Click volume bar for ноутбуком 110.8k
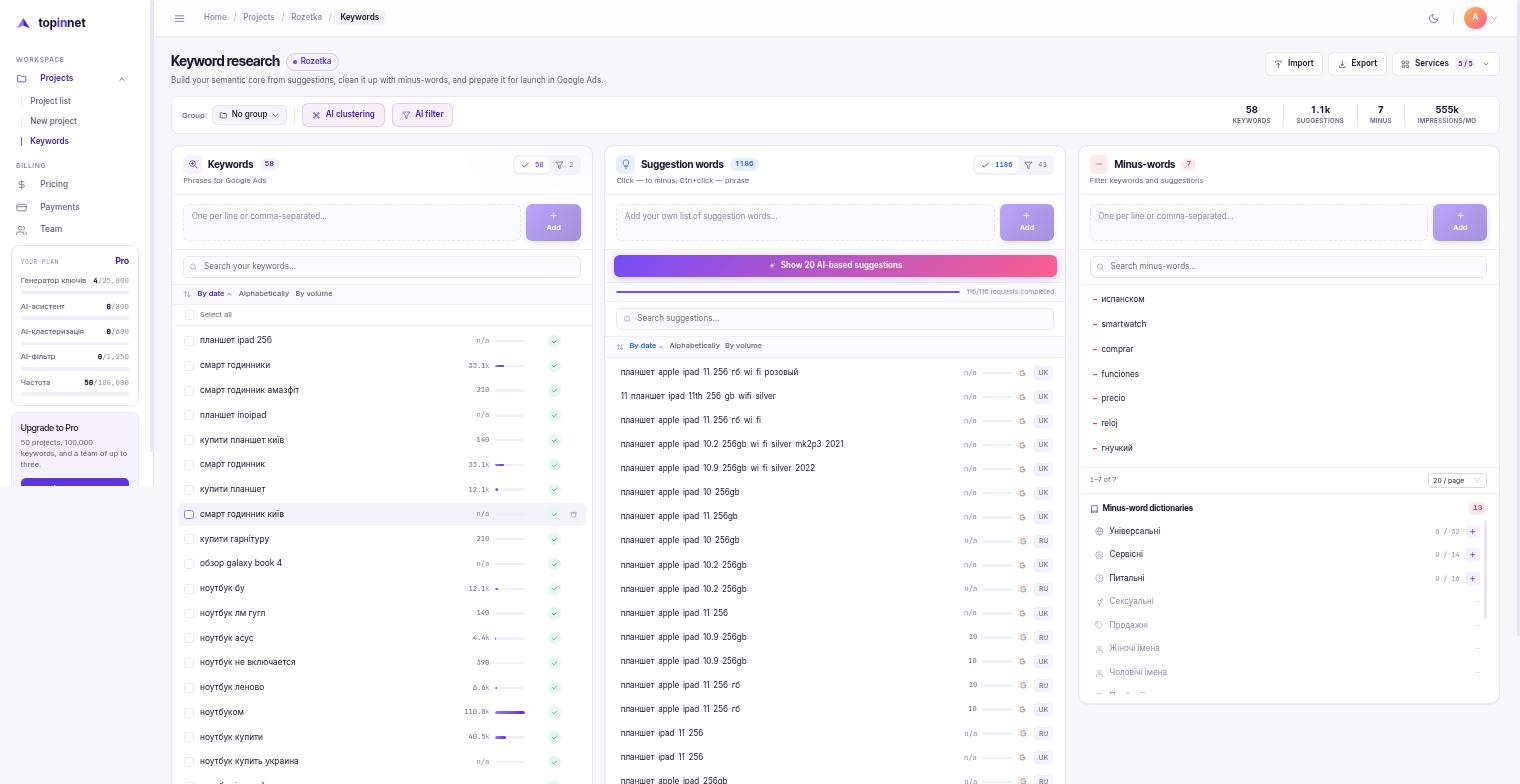 click(x=510, y=713)
